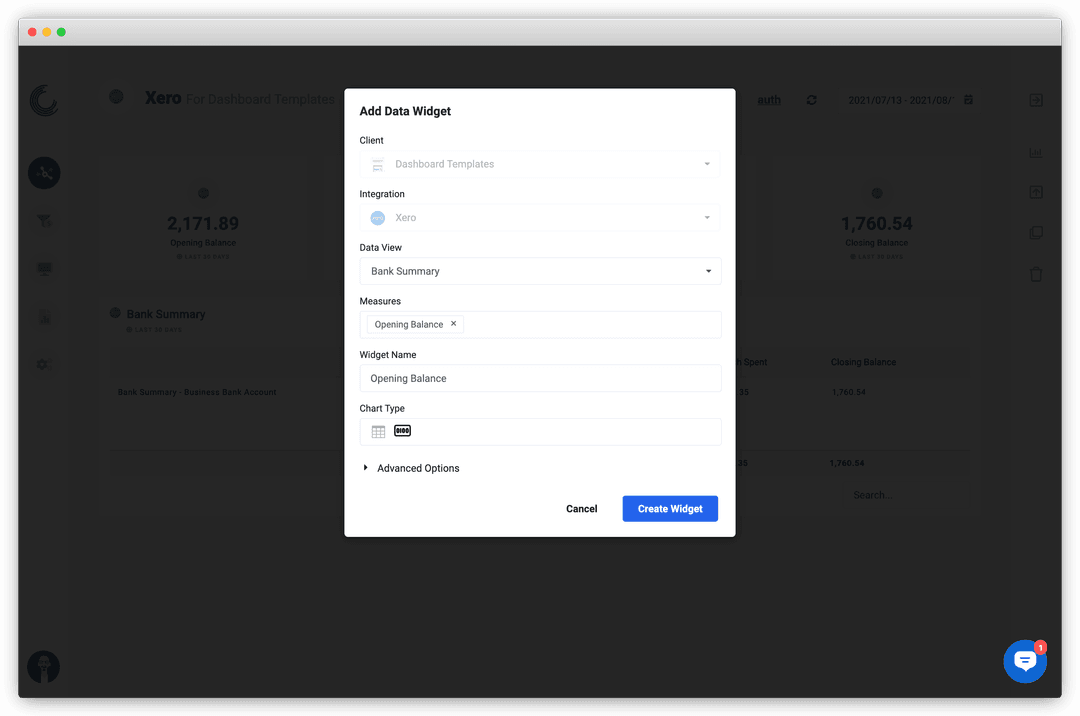Open the chat support bubble
This screenshot has width=1080, height=716.
1025,662
